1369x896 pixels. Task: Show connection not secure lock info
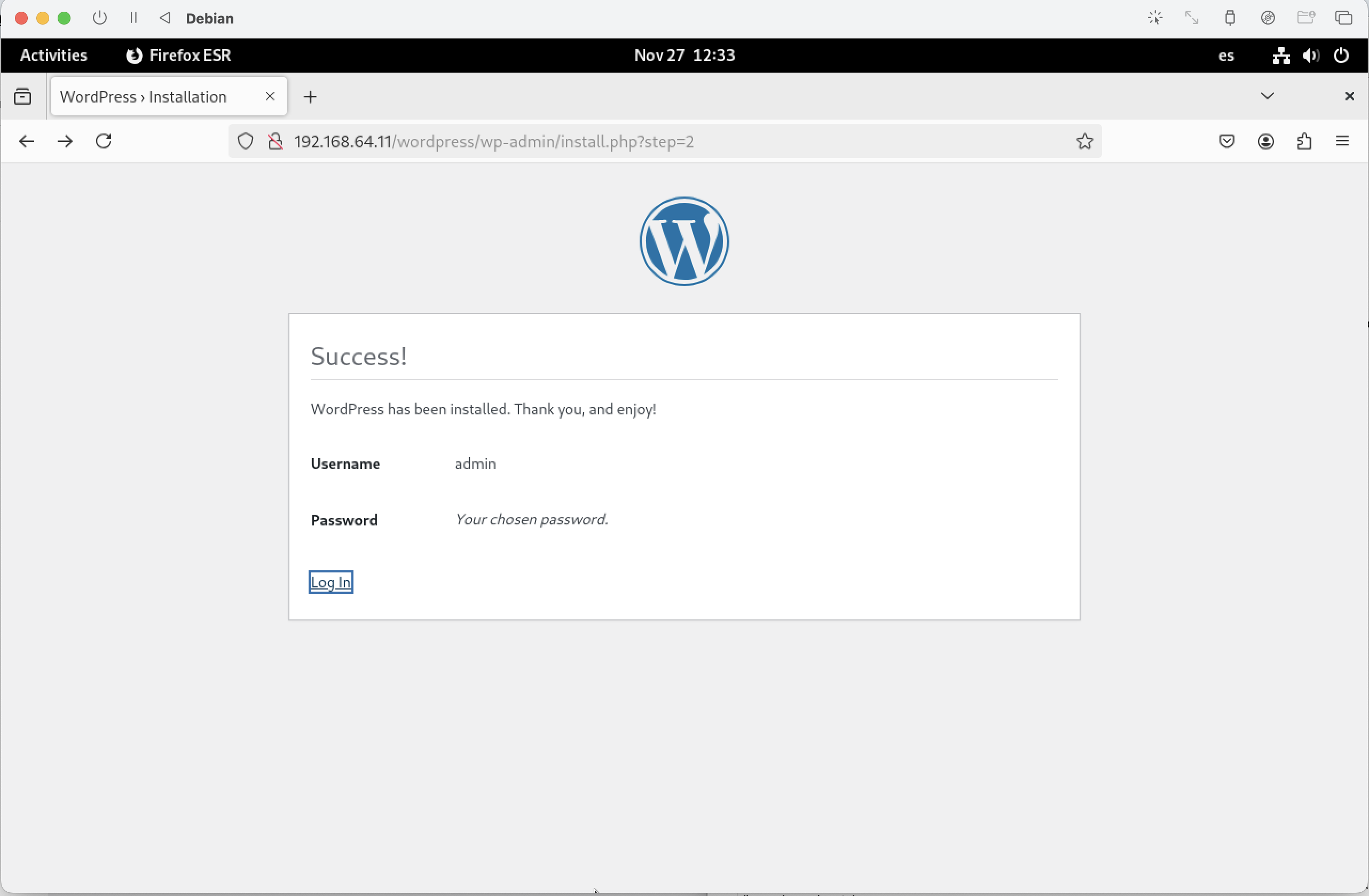click(x=276, y=142)
